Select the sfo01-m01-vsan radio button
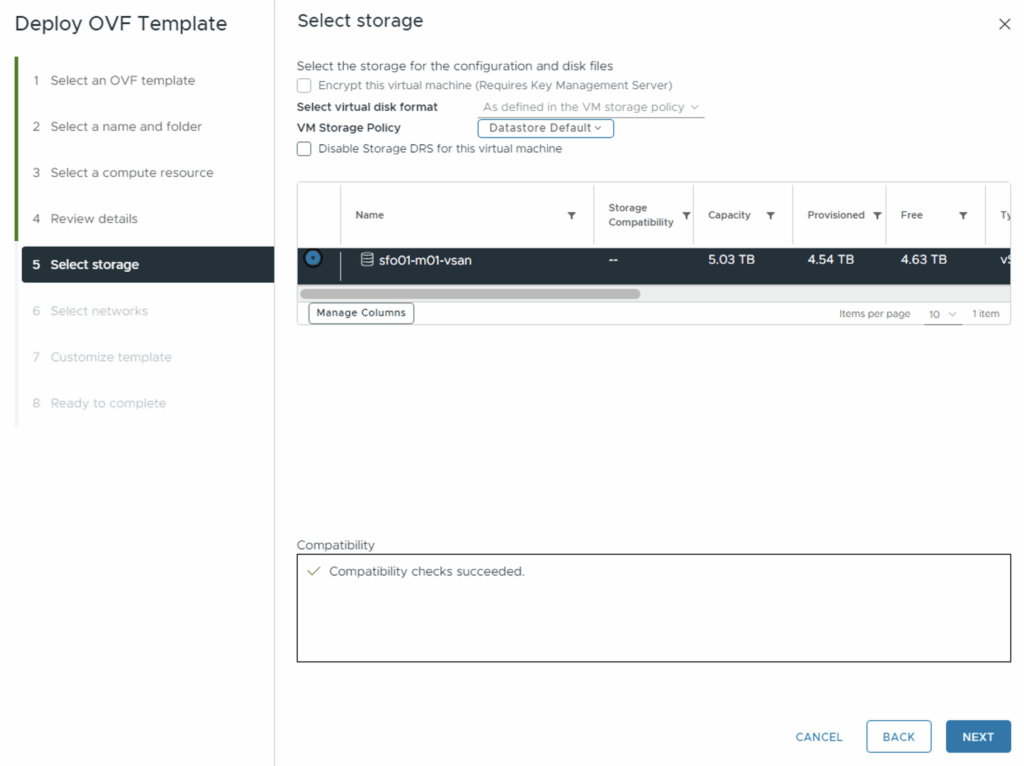 tap(313, 258)
